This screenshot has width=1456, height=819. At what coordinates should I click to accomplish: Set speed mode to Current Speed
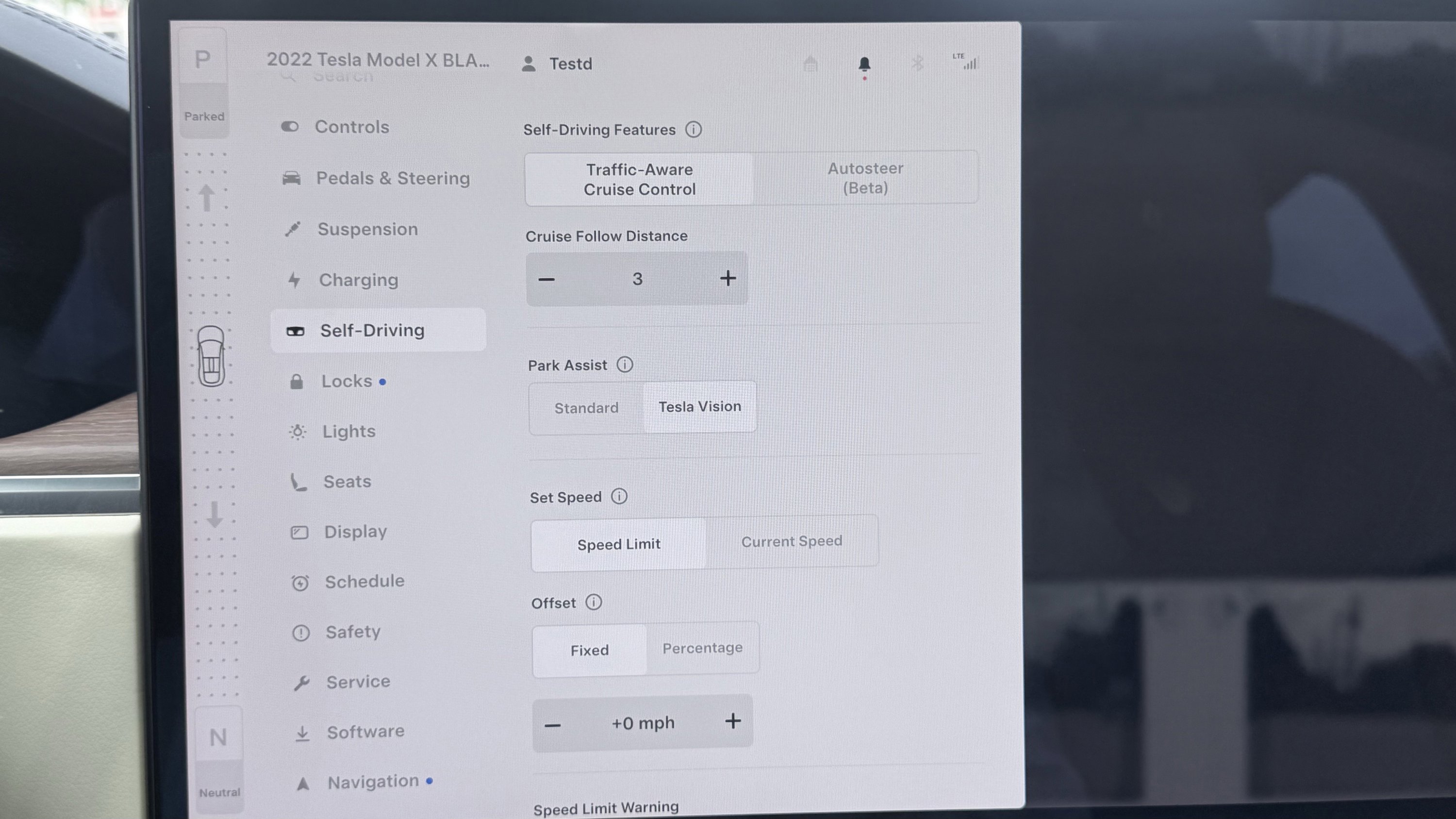click(x=791, y=541)
